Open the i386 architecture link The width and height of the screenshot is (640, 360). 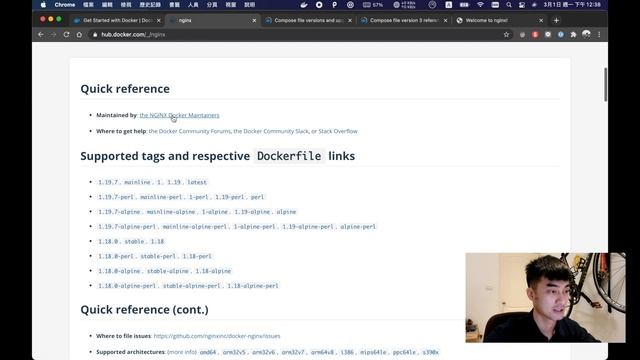347,352
